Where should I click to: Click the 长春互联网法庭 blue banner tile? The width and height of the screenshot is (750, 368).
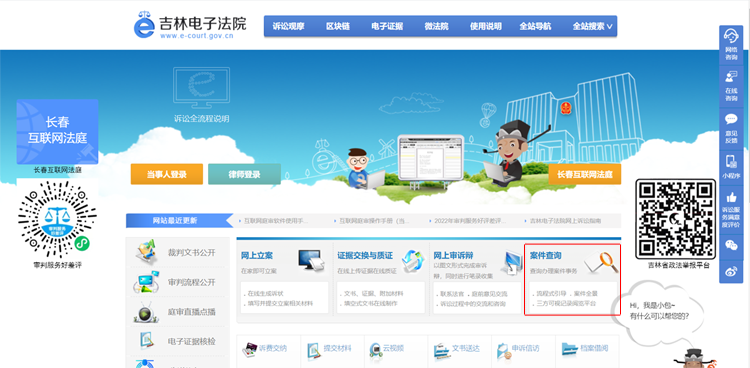(57, 132)
